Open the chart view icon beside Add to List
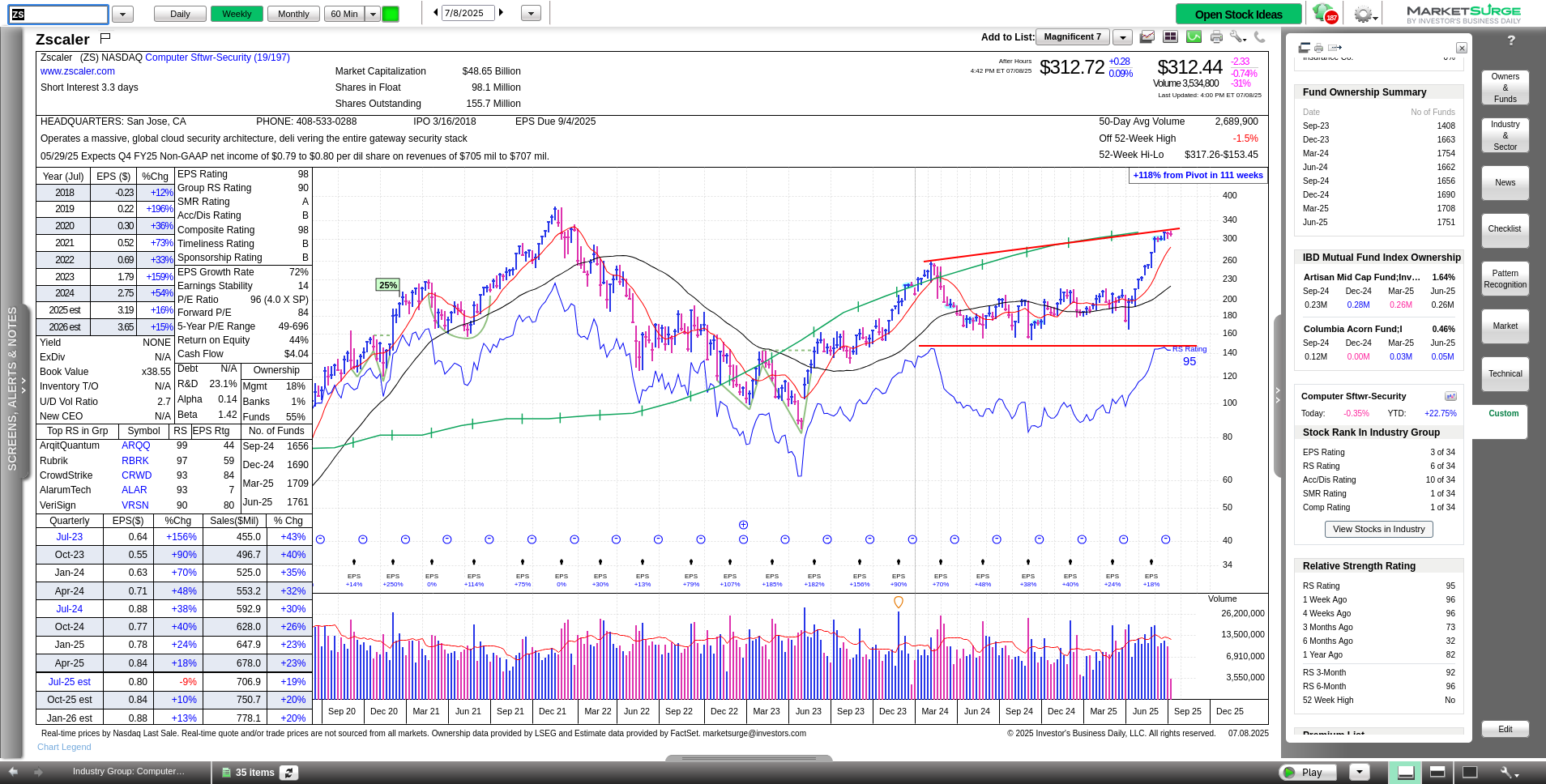The height and width of the screenshot is (784, 1546). 1147,36
